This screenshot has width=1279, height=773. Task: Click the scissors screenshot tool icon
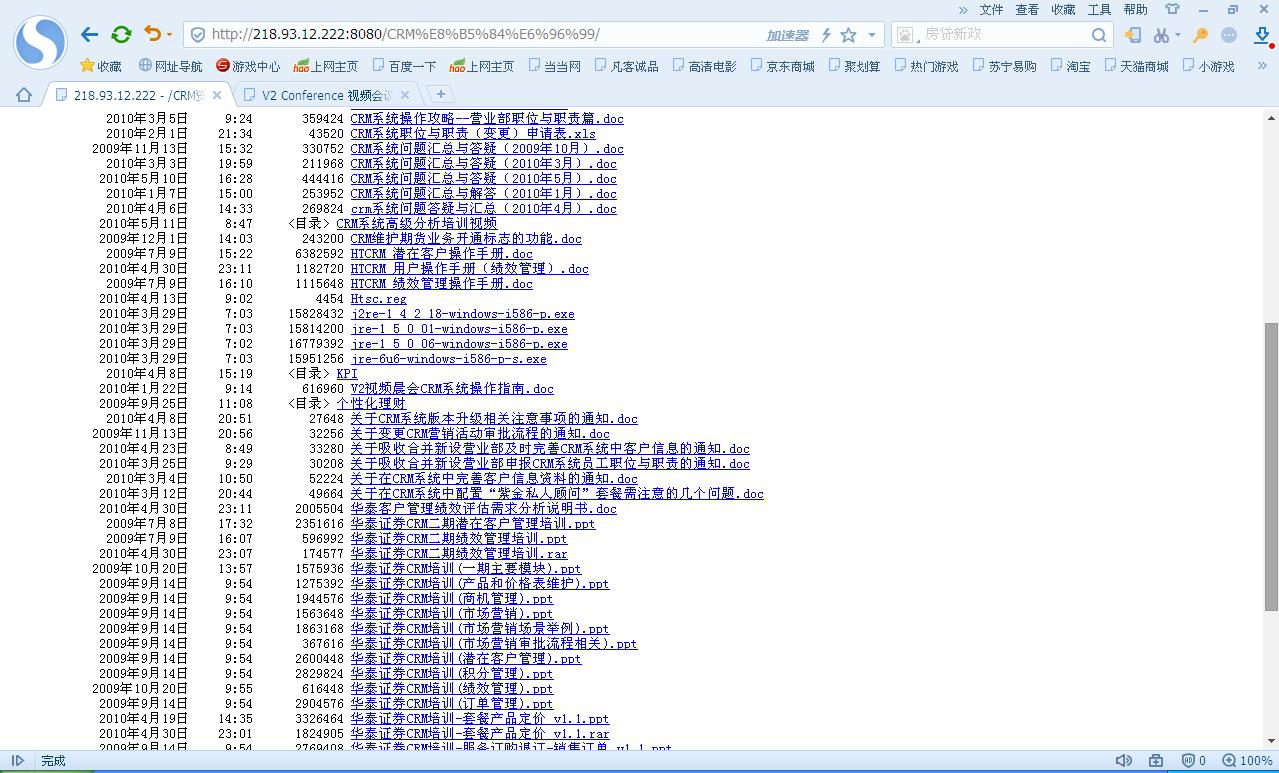[x=1160, y=35]
